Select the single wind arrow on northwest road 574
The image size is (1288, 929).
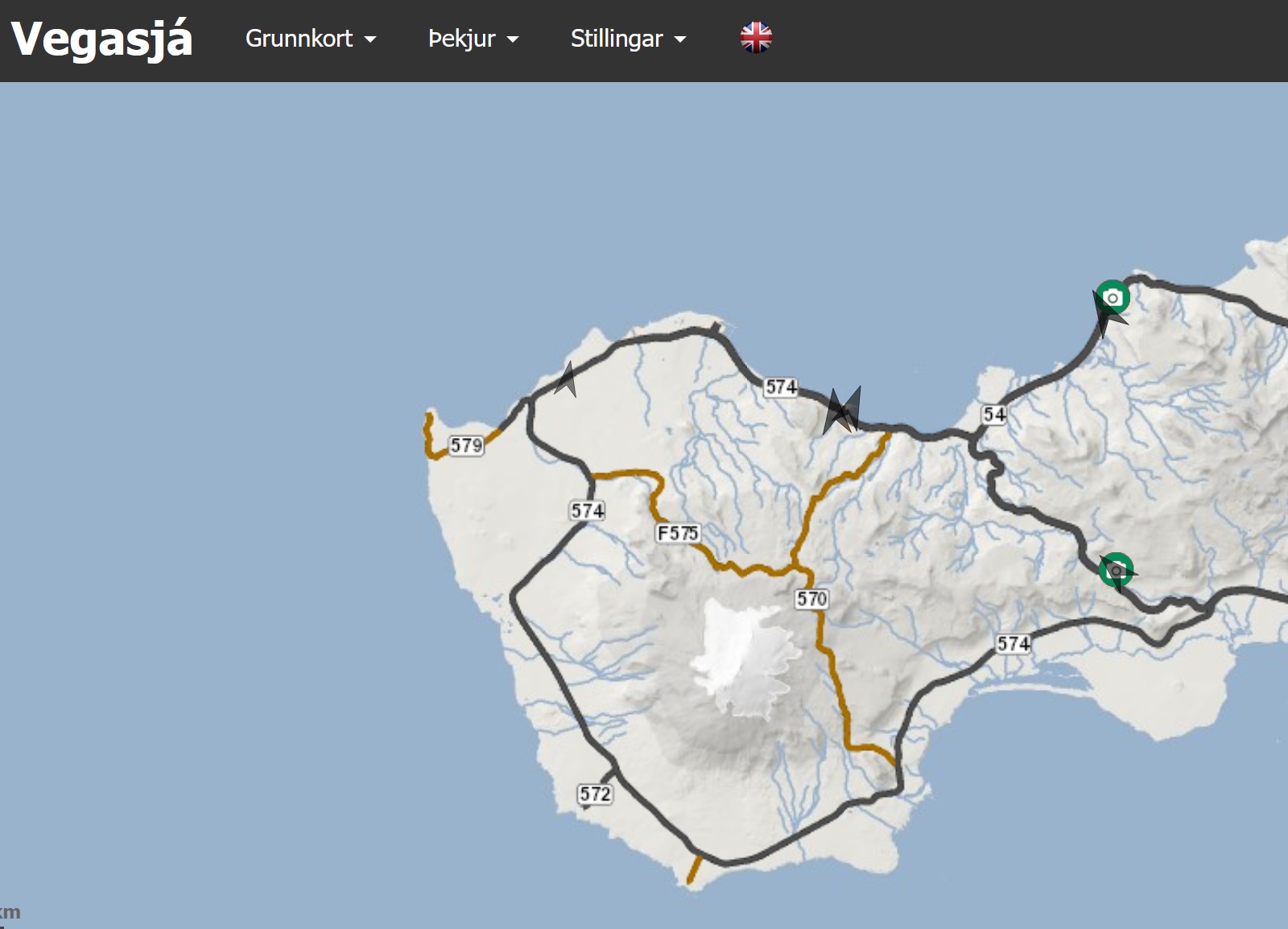[x=567, y=380]
